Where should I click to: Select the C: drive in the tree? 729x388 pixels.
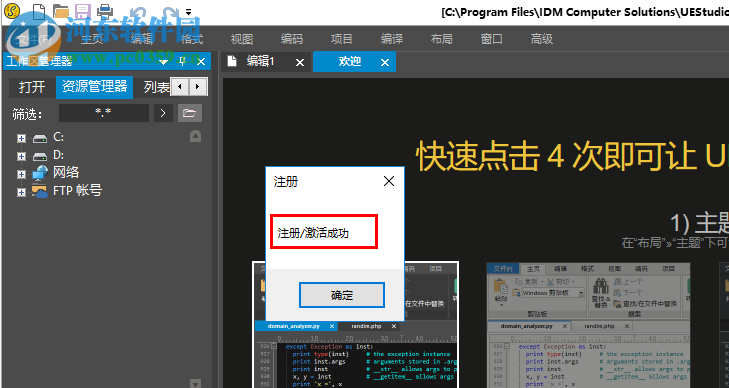pos(58,137)
